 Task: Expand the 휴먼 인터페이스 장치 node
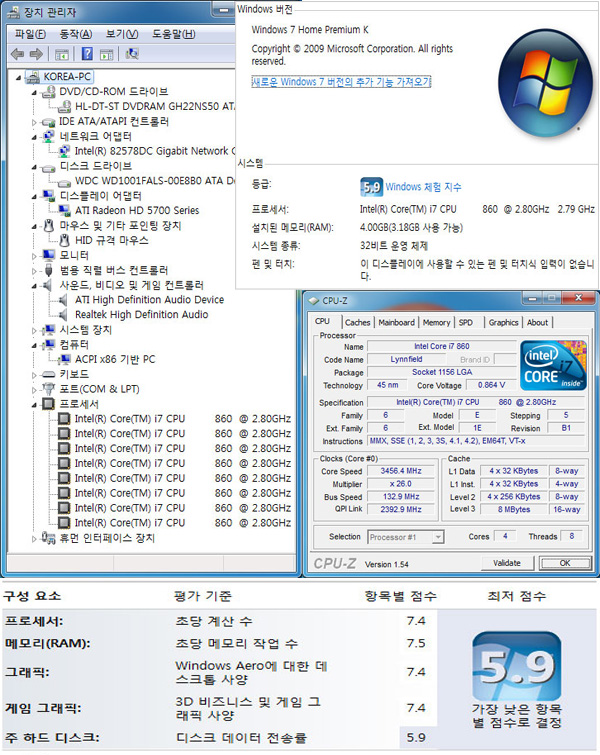(34, 538)
